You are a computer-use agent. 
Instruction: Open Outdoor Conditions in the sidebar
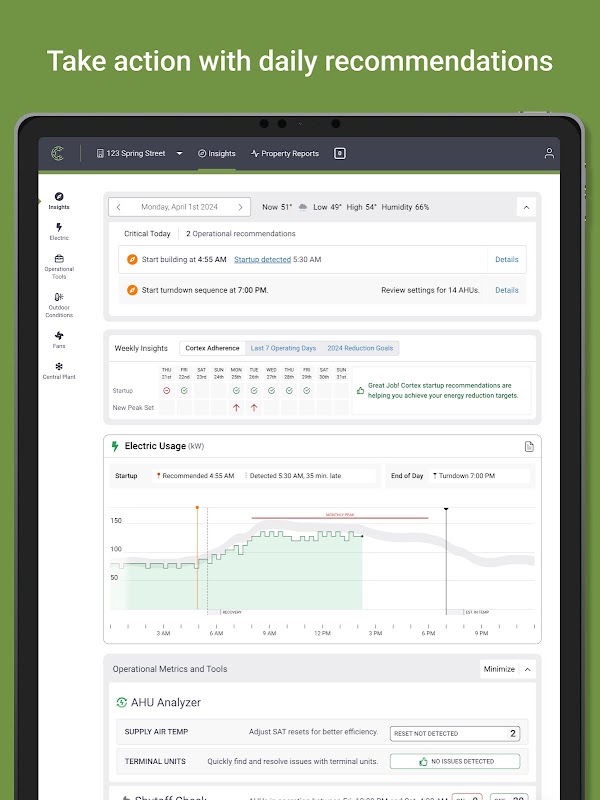[x=59, y=305]
